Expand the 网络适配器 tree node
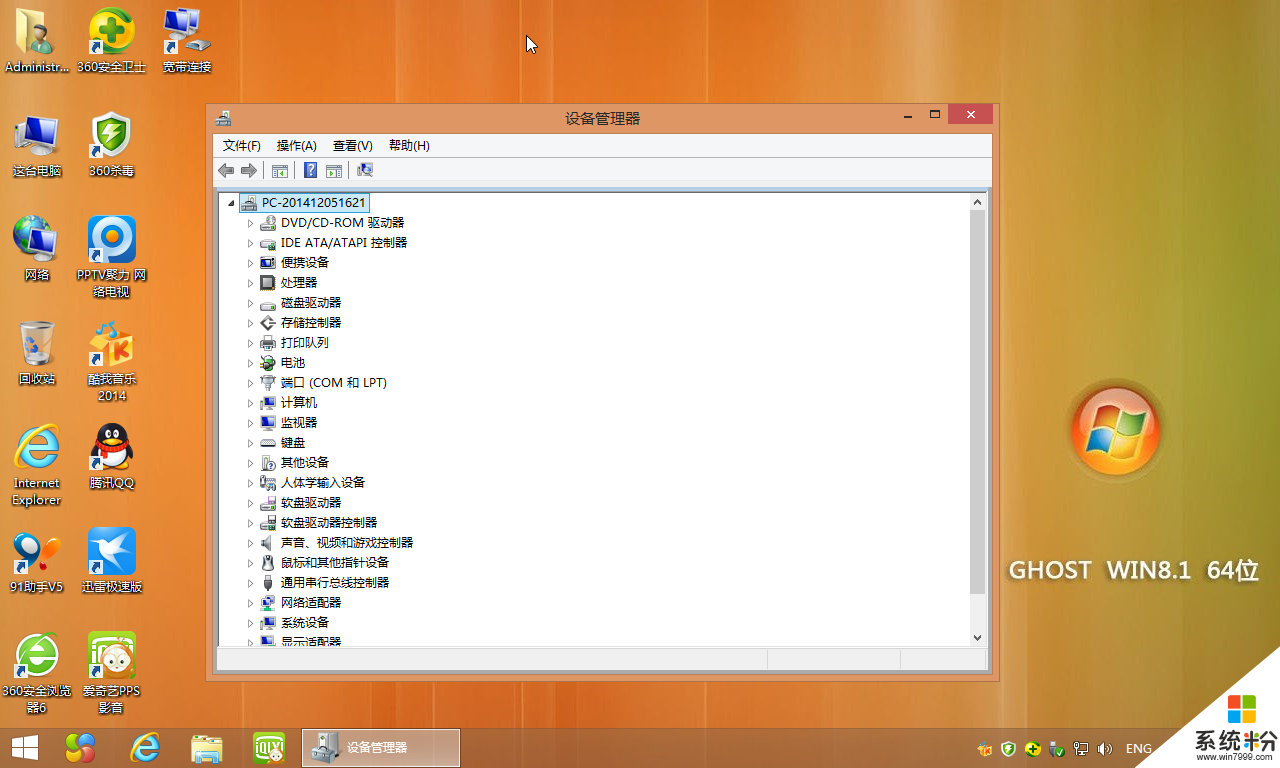 (x=251, y=603)
